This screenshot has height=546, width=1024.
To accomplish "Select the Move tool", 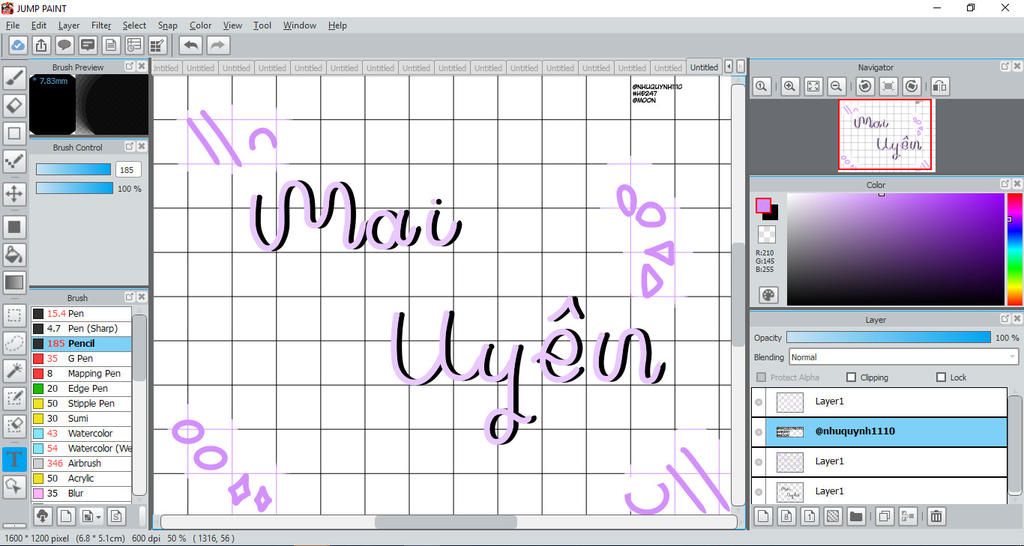I will [14, 194].
